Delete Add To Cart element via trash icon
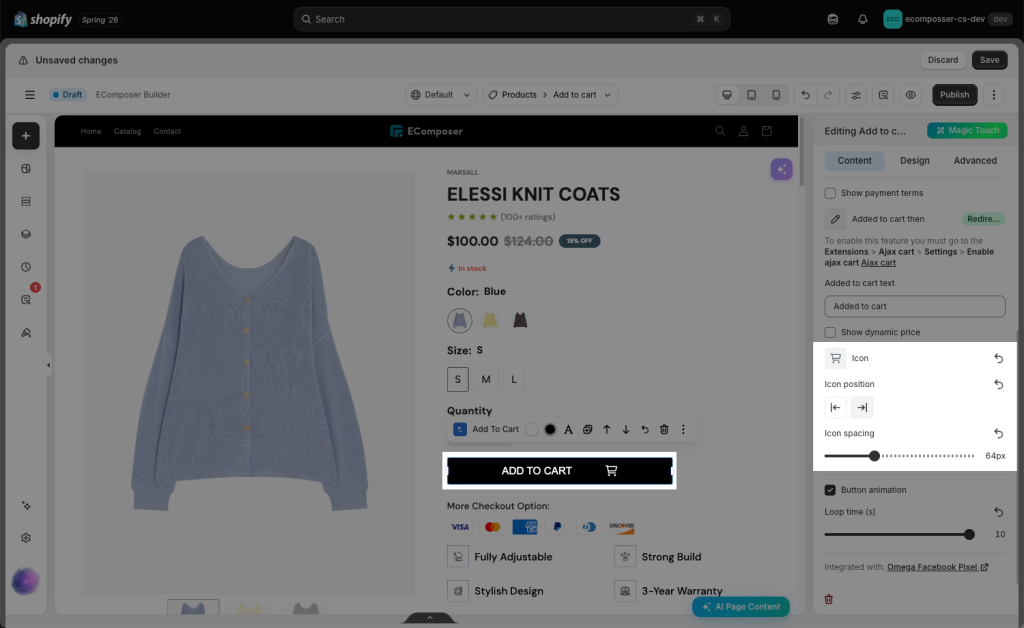Viewport: 1024px width, 628px height. [x=664, y=429]
